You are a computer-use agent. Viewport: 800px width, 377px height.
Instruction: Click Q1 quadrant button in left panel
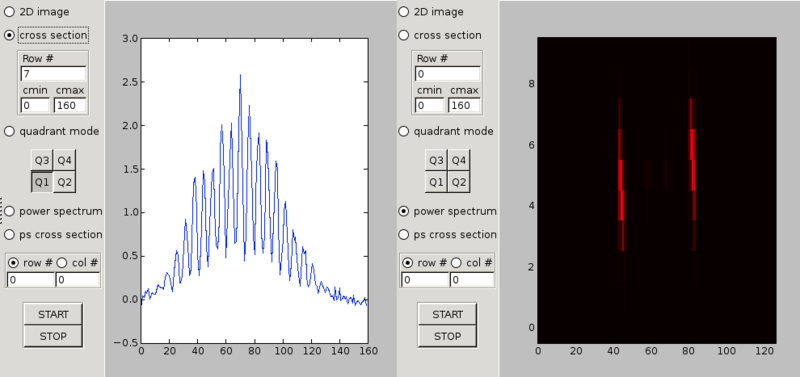coord(42,182)
